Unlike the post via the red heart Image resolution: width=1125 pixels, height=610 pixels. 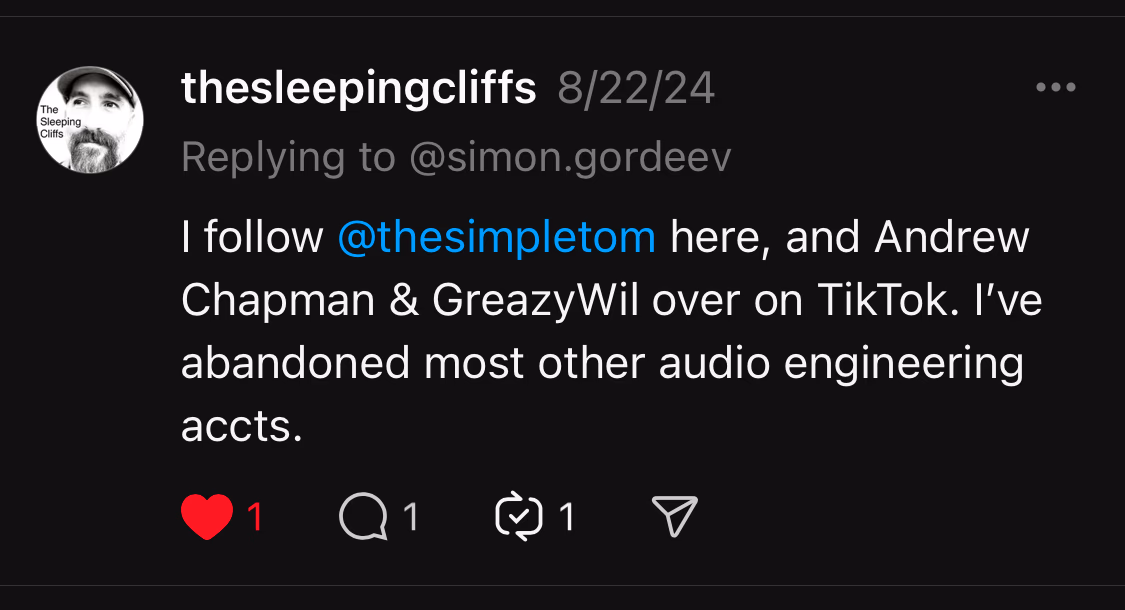tap(207, 516)
